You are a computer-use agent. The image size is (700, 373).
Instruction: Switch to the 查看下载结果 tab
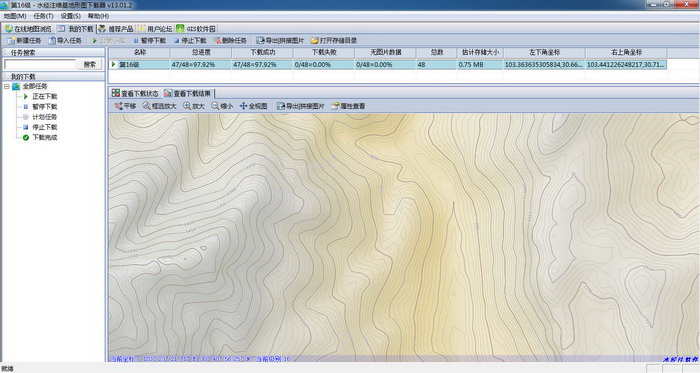(x=188, y=93)
